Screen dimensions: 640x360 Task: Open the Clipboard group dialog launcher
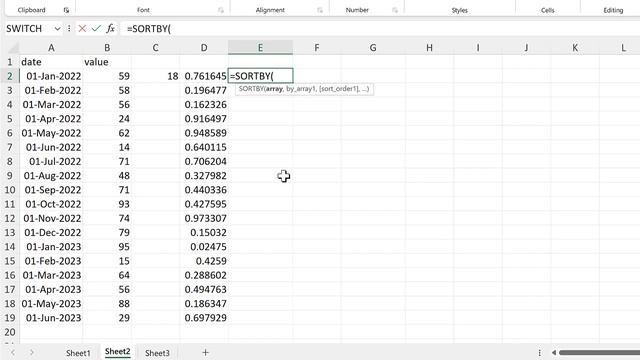66,10
